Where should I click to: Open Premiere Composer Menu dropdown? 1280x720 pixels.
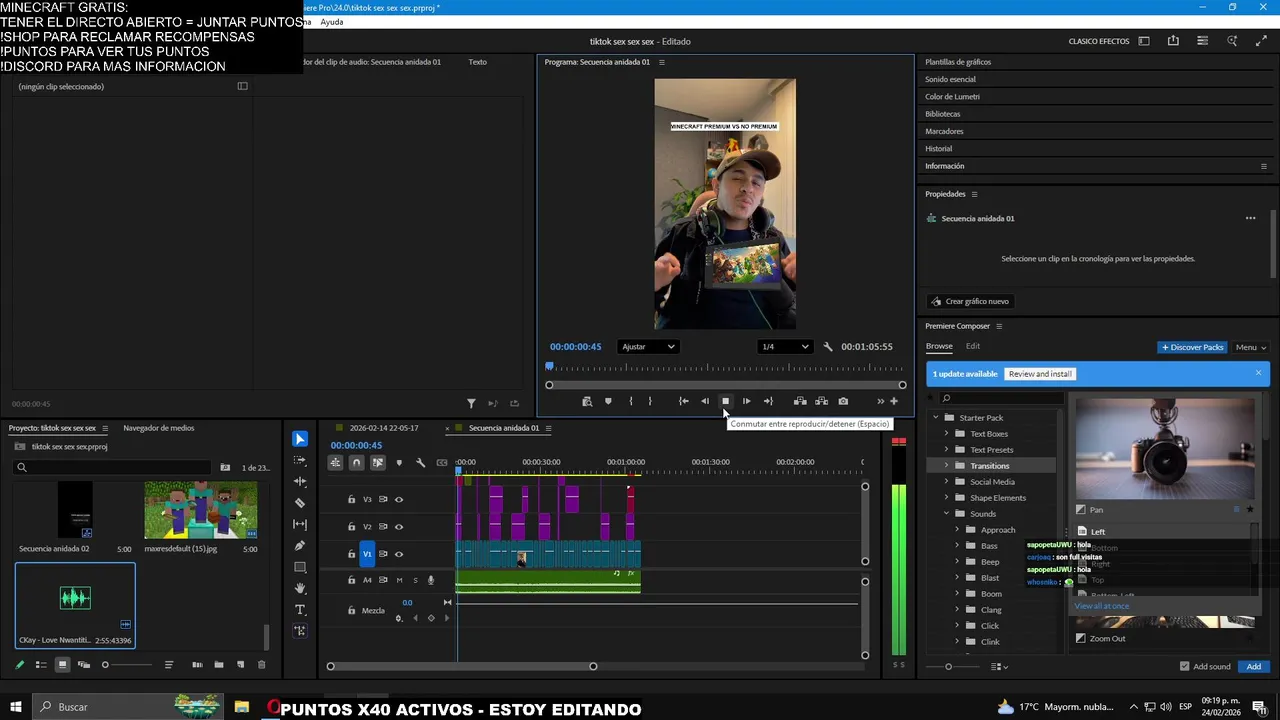pyautogui.click(x=1251, y=347)
